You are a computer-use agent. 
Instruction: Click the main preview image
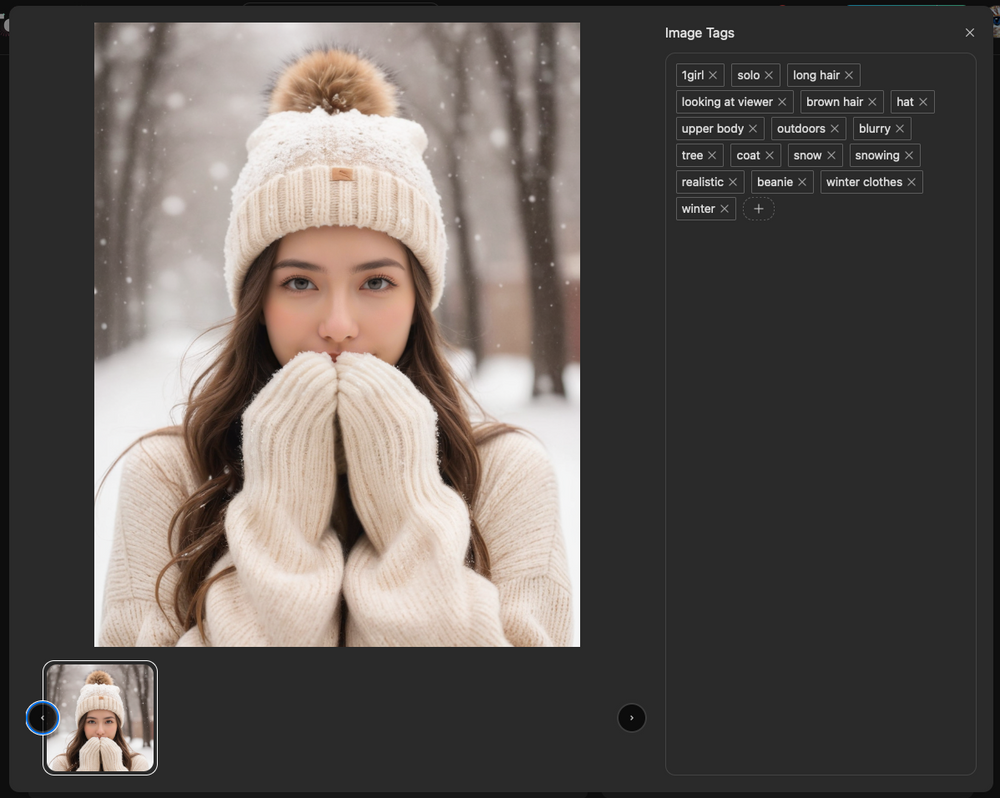(337, 335)
